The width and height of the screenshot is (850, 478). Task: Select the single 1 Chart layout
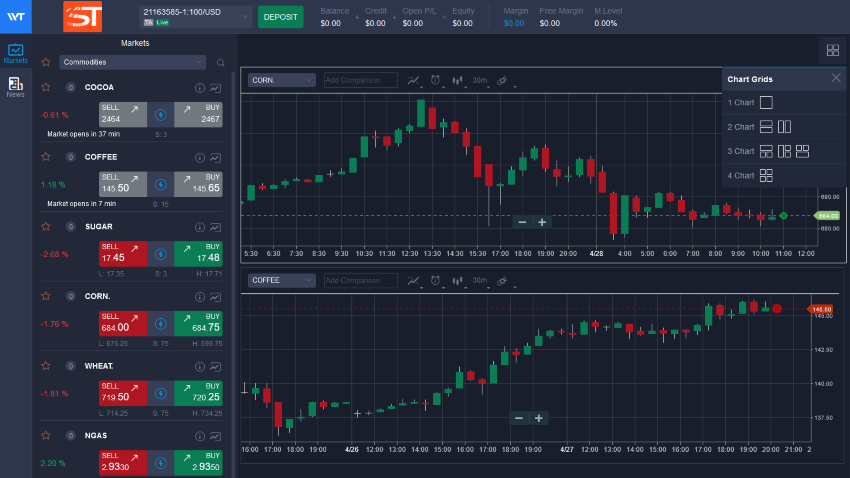[766, 102]
